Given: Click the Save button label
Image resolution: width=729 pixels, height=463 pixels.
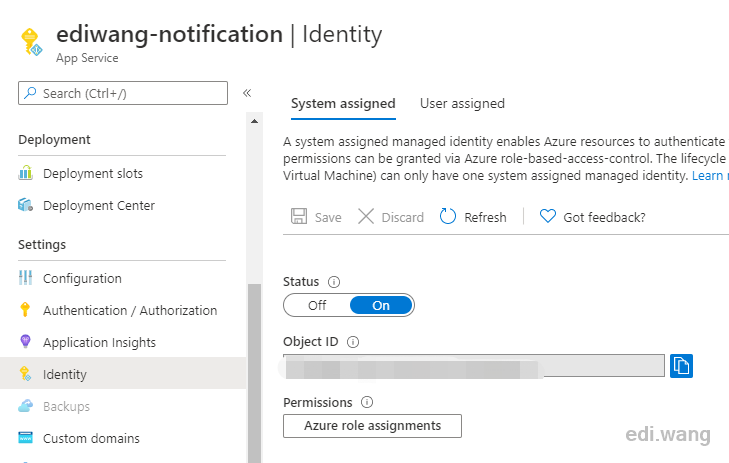Looking at the screenshot, I should (328, 218).
